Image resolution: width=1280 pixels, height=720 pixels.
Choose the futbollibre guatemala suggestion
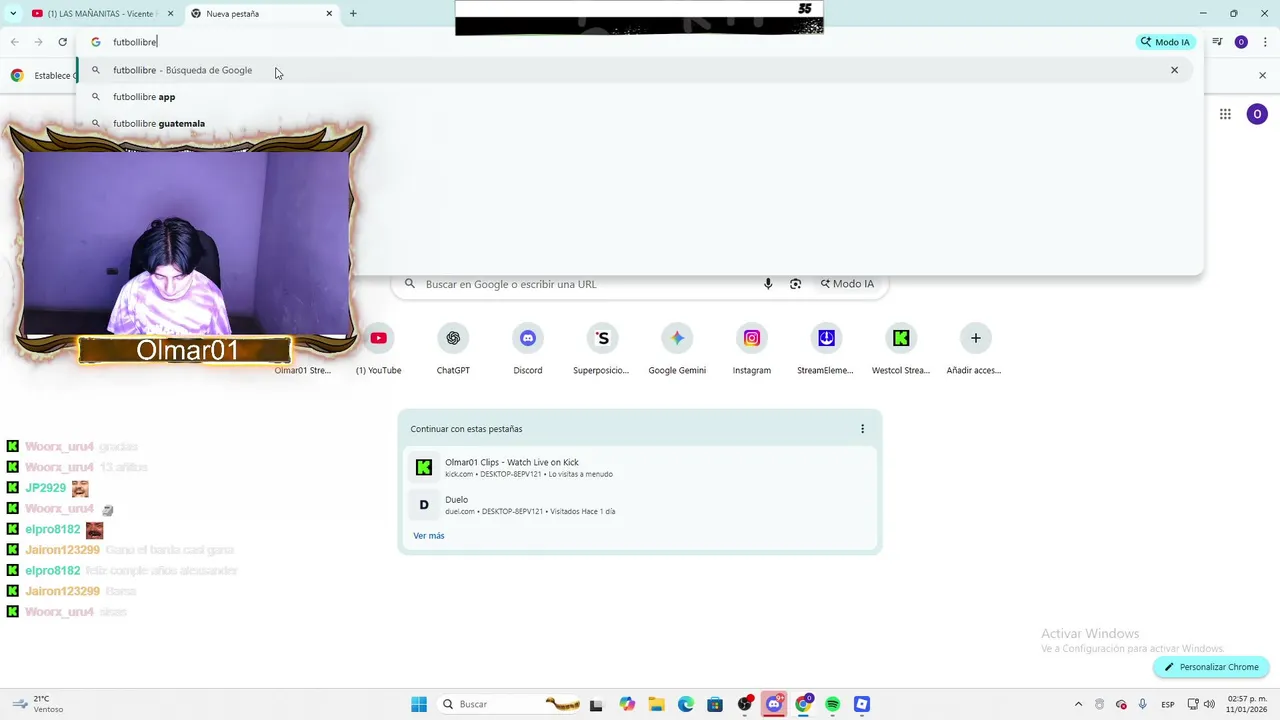159,124
